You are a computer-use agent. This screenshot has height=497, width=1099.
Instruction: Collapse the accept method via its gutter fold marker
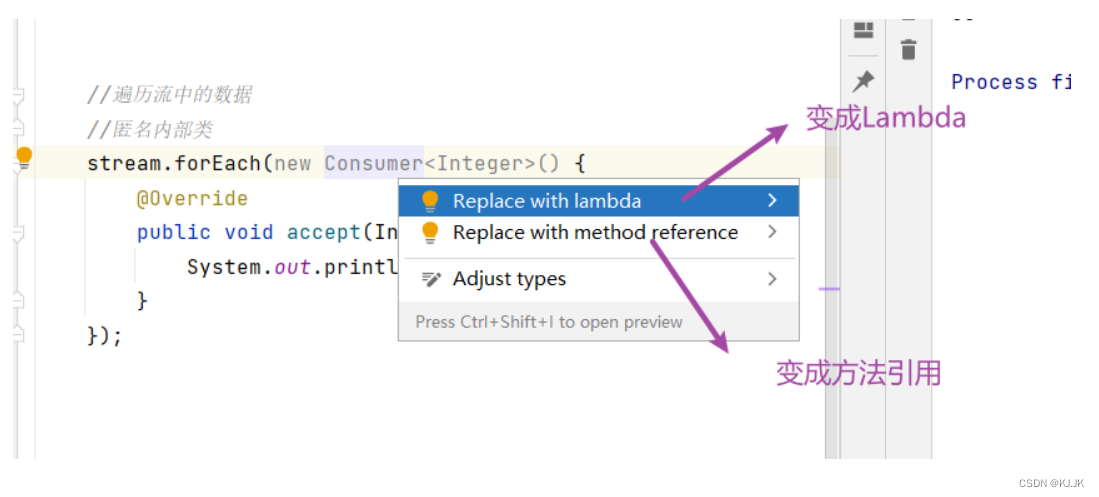(19, 233)
